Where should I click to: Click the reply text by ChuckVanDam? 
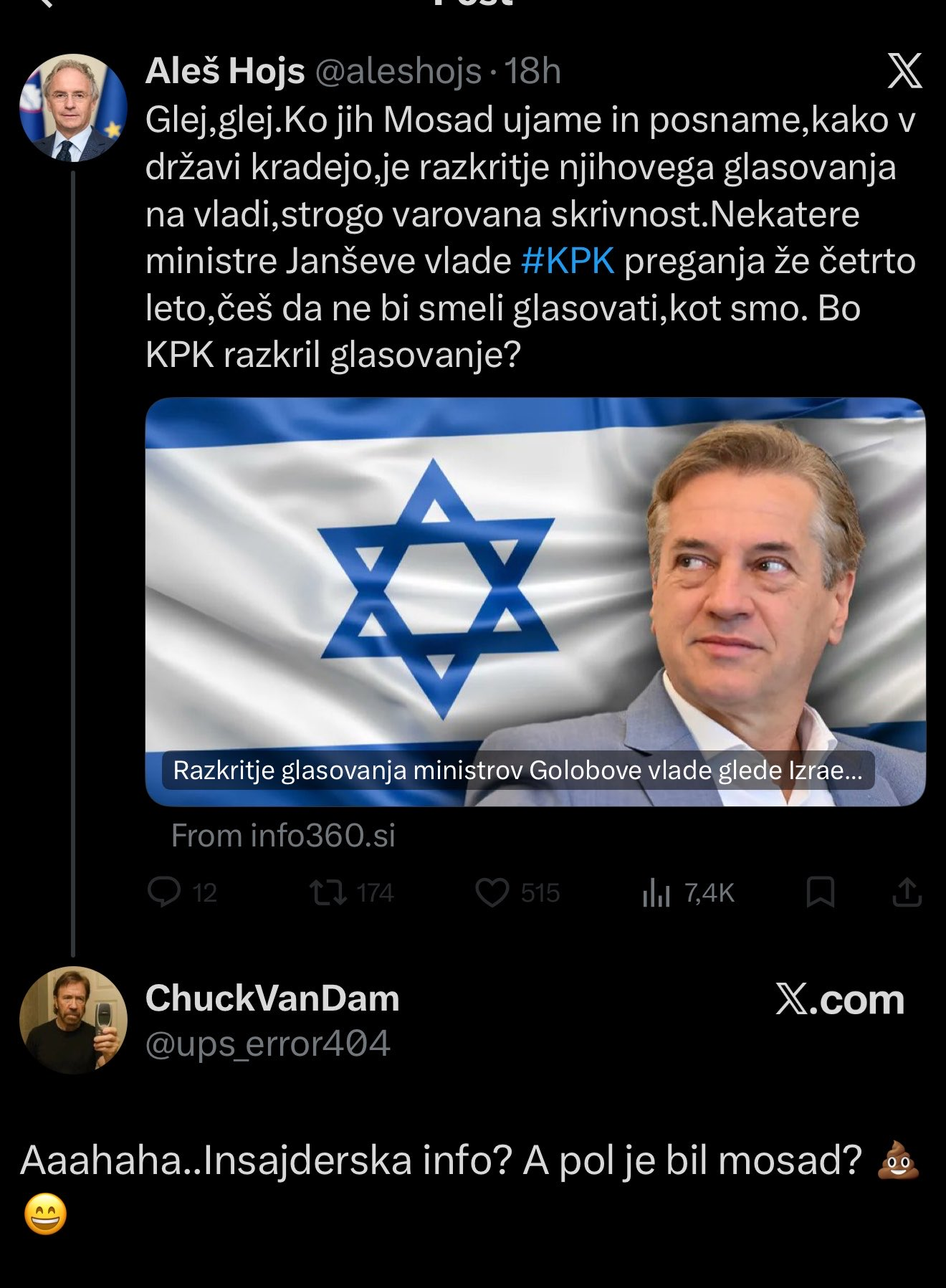pyautogui.click(x=440, y=1160)
